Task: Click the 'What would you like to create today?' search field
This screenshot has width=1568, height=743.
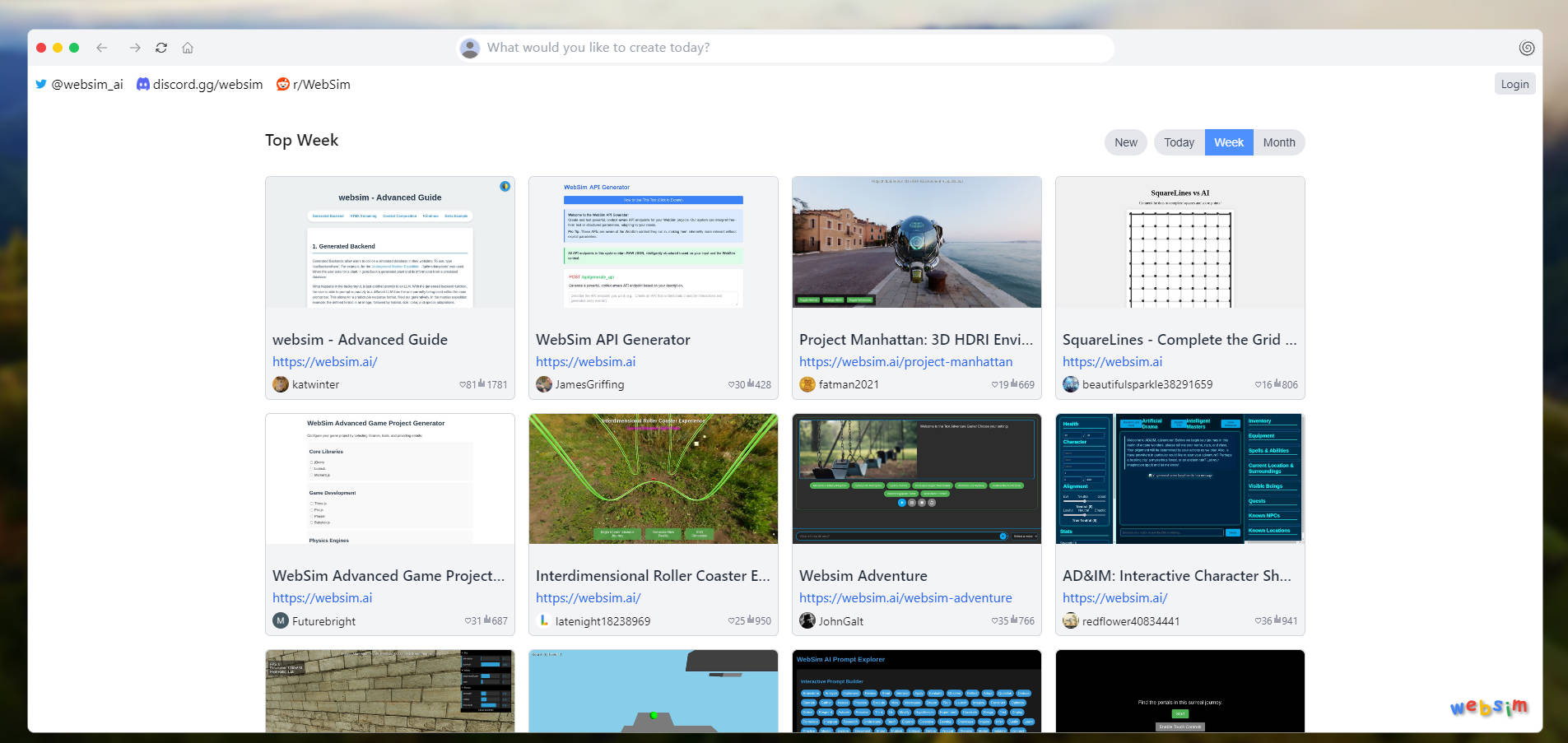Action: pos(782,48)
